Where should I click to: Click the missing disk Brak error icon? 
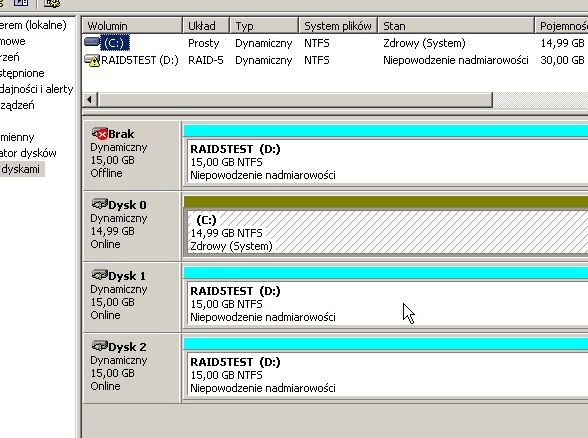[x=99, y=133]
